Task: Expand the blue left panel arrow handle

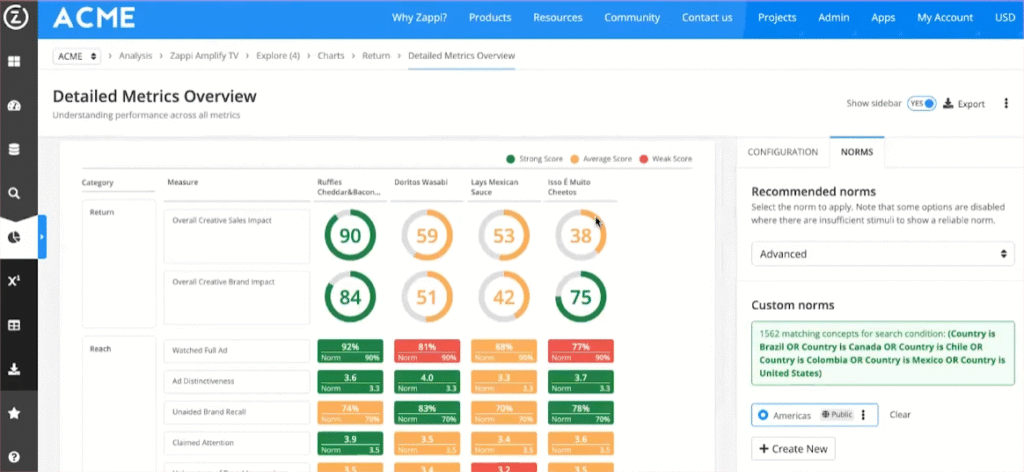Action: (x=42, y=237)
